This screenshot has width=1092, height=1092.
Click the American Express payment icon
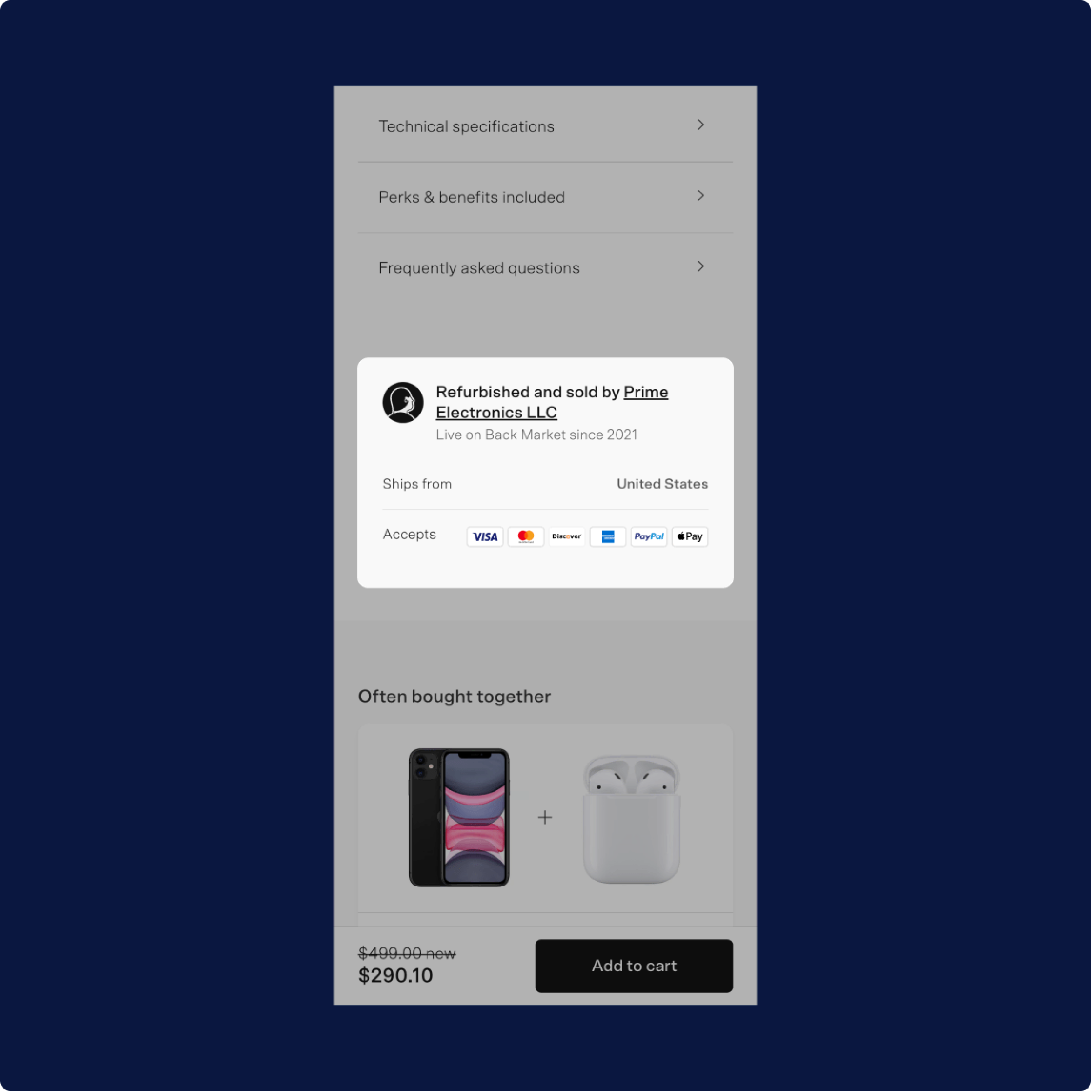pos(607,536)
